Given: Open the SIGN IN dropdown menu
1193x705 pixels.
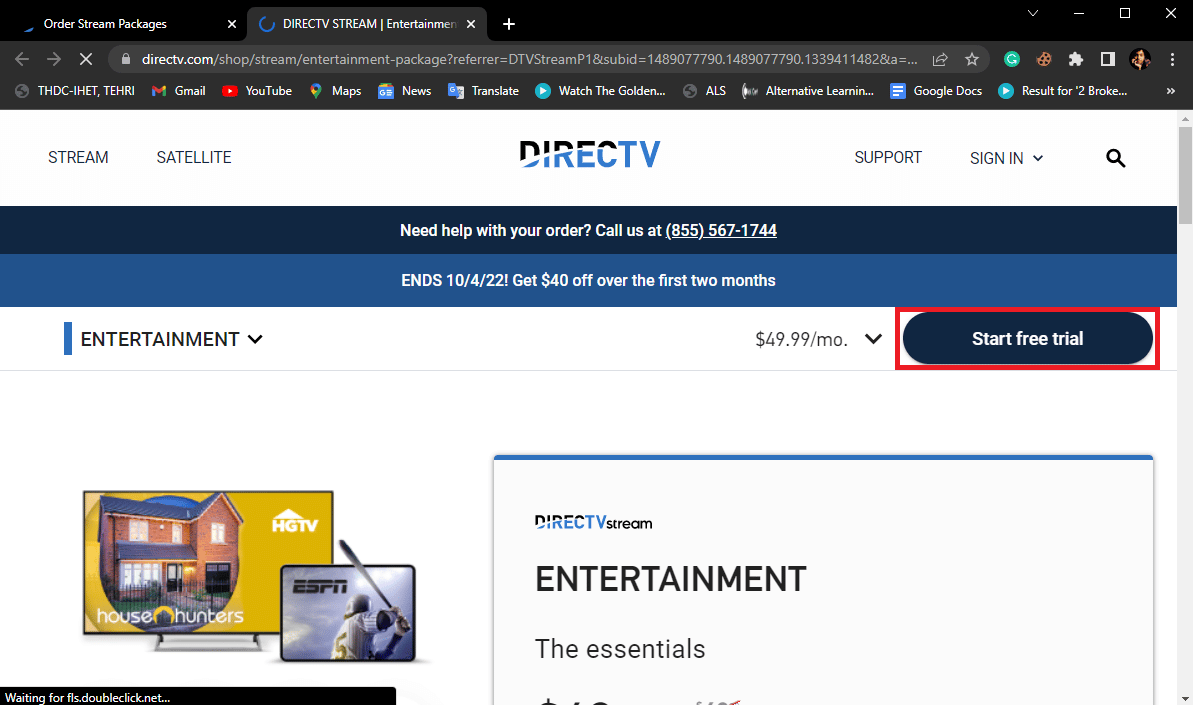Looking at the screenshot, I should (x=1006, y=158).
